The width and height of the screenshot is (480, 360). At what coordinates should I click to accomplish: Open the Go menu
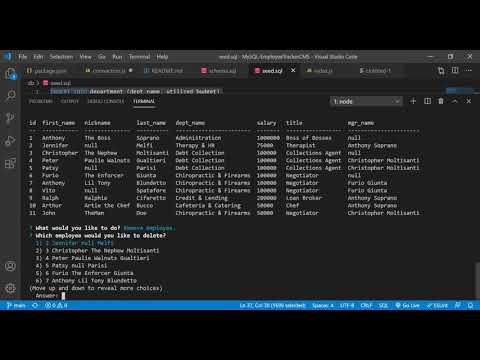coord(102,57)
